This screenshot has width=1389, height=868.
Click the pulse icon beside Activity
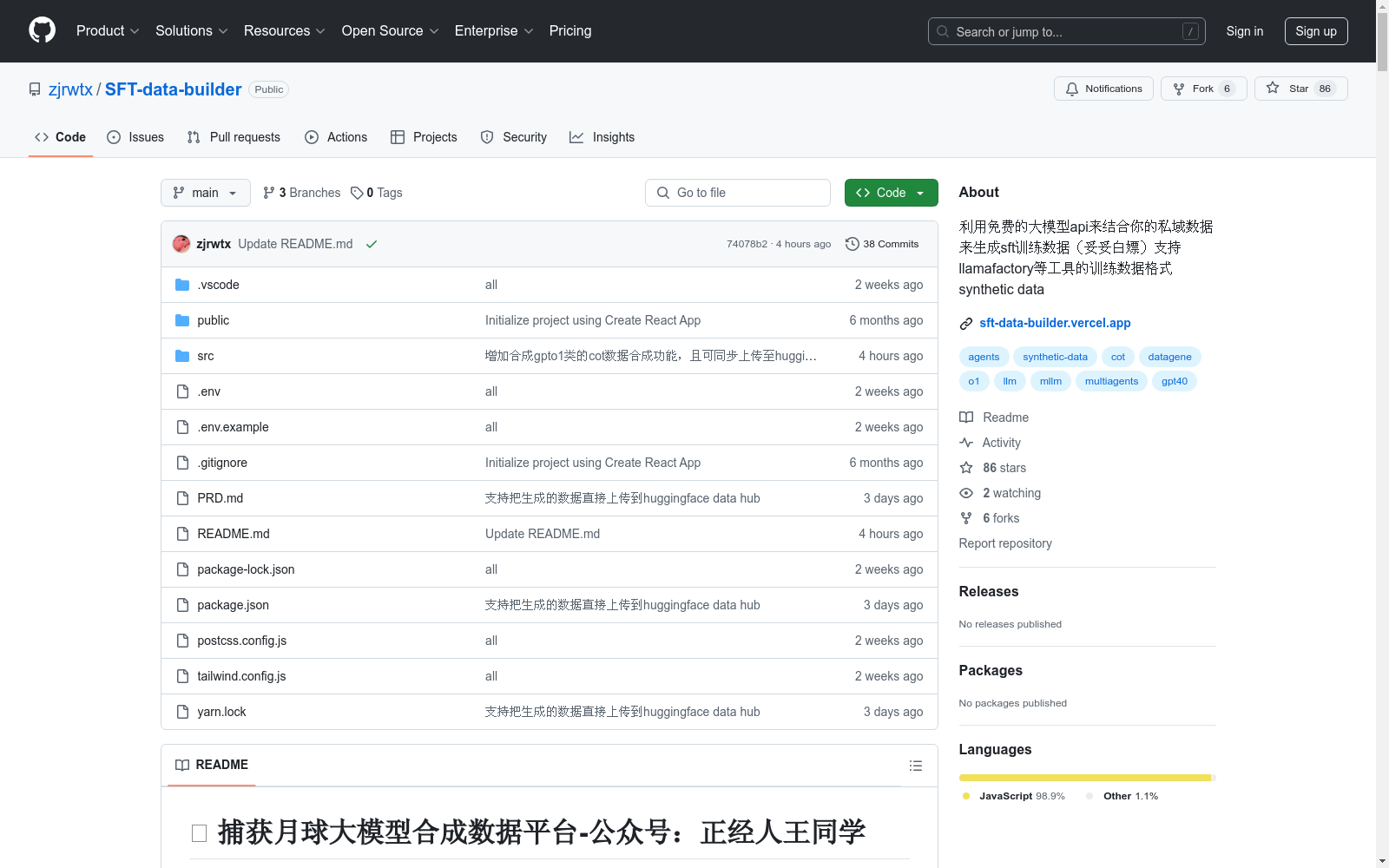[x=966, y=443]
